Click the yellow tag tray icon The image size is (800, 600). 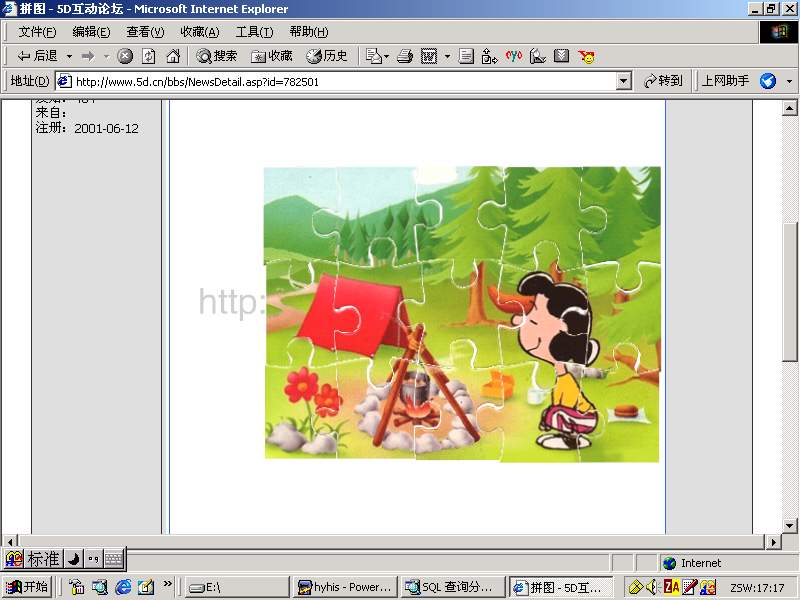point(635,587)
